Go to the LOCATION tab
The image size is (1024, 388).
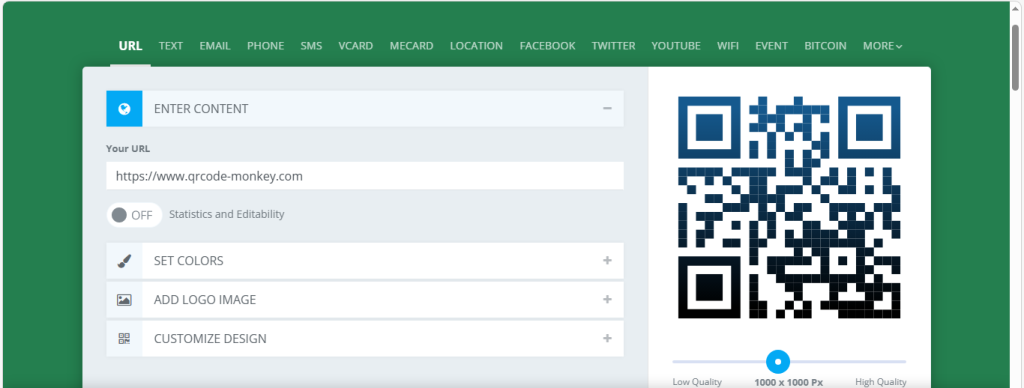[476, 46]
